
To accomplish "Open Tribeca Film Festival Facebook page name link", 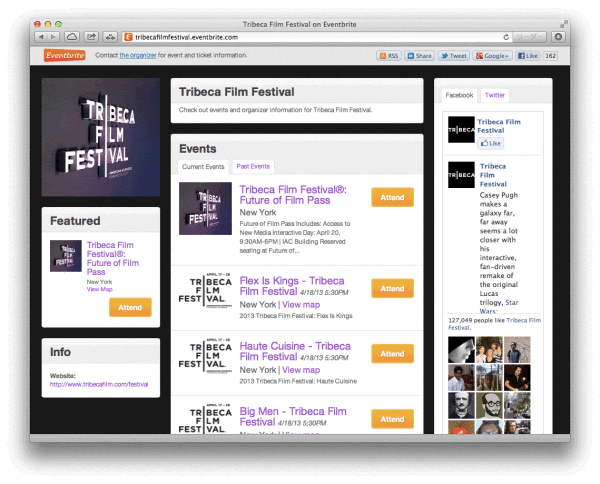I will (x=499, y=126).
